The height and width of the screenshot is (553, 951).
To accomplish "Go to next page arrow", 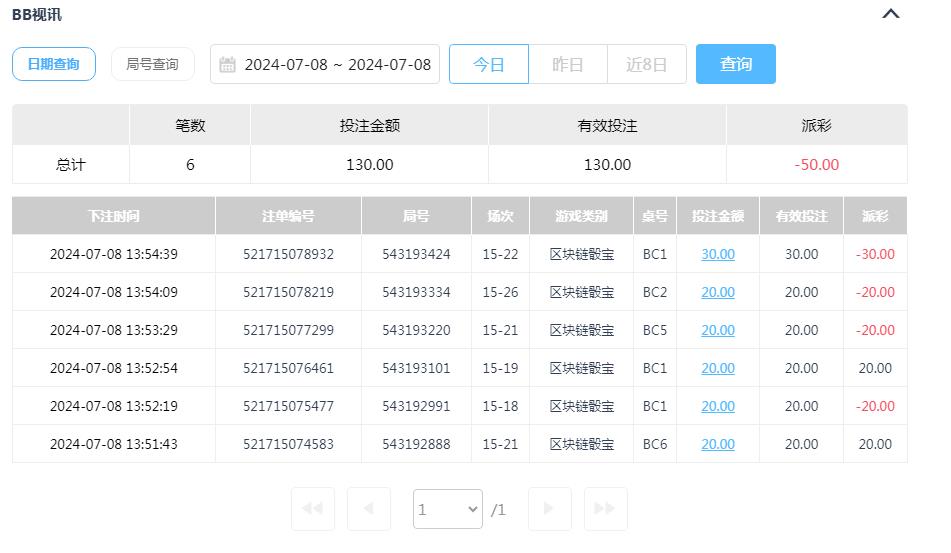I will pos(549,509).
